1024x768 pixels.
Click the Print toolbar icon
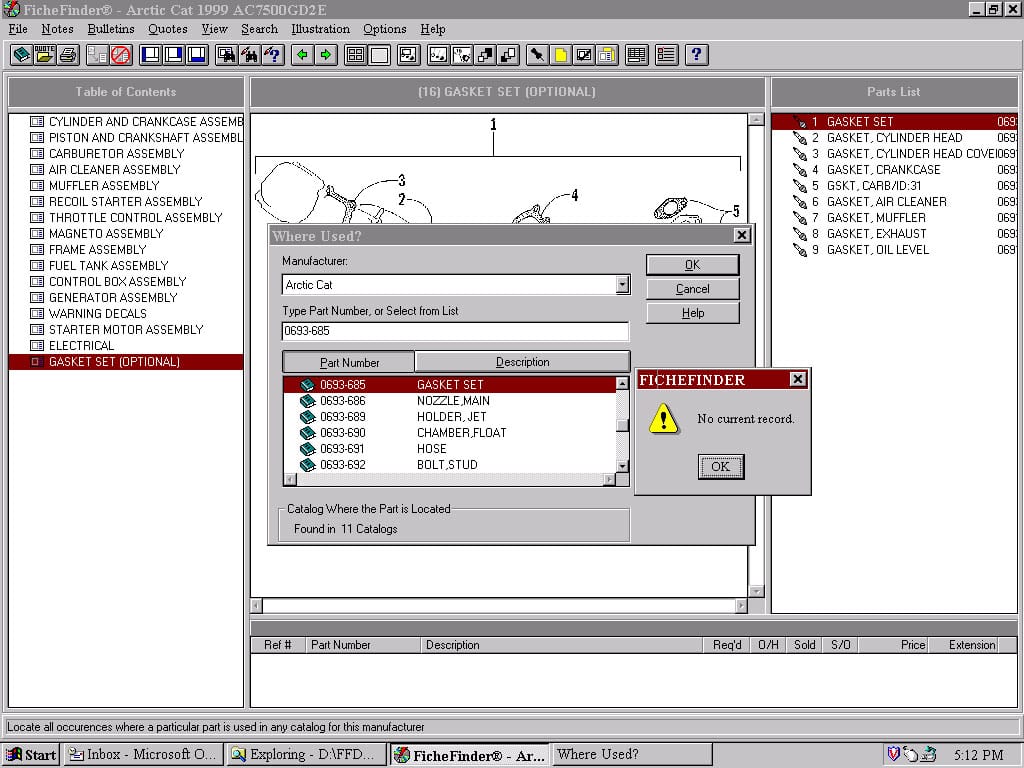coord(68,55)
